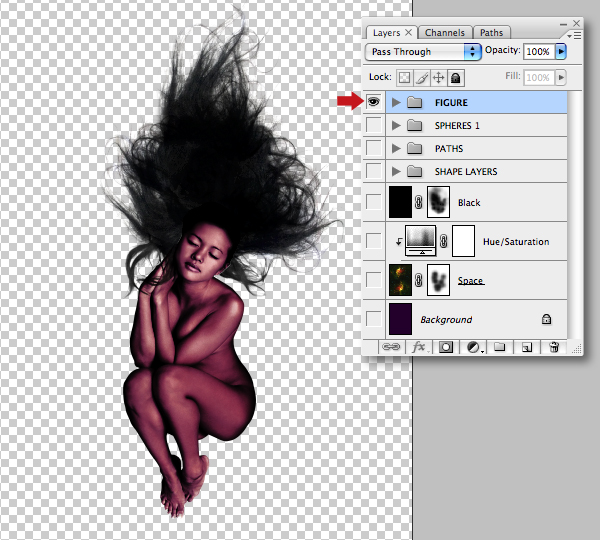This screenshot has height=540, width=600.
Task: Hide the FIGURE group with the eye icon
Action: point(373,102)
